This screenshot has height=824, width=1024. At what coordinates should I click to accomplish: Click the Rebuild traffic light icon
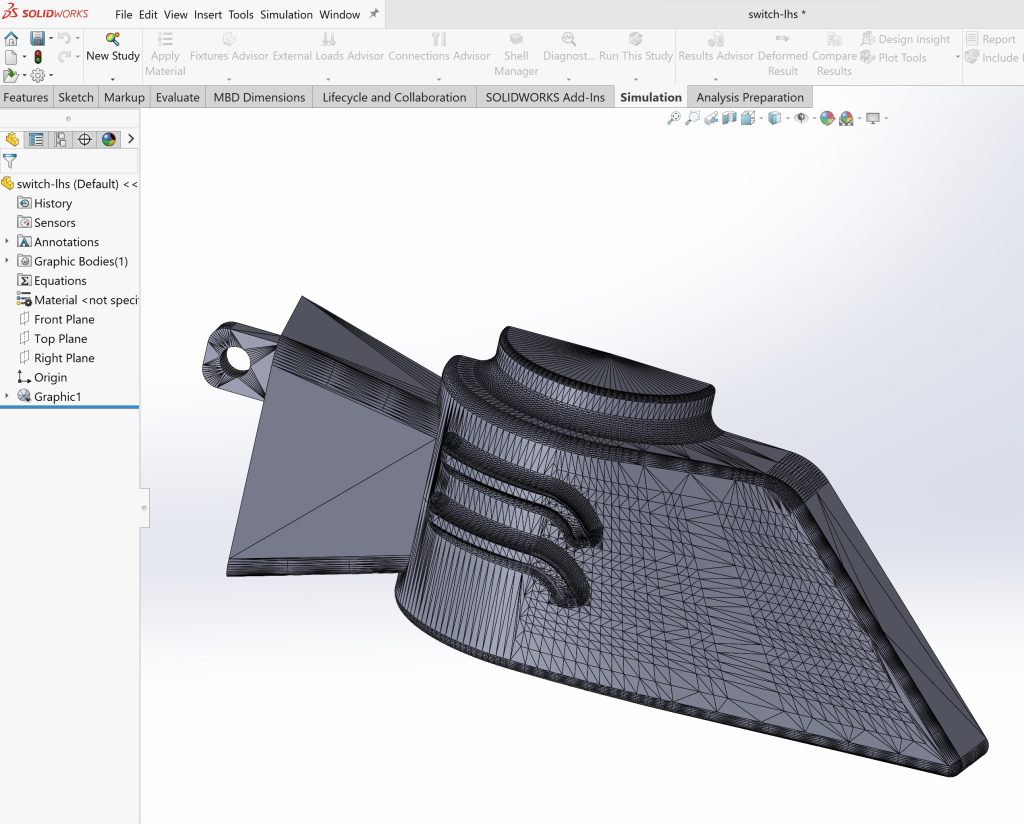pos(38,57)
